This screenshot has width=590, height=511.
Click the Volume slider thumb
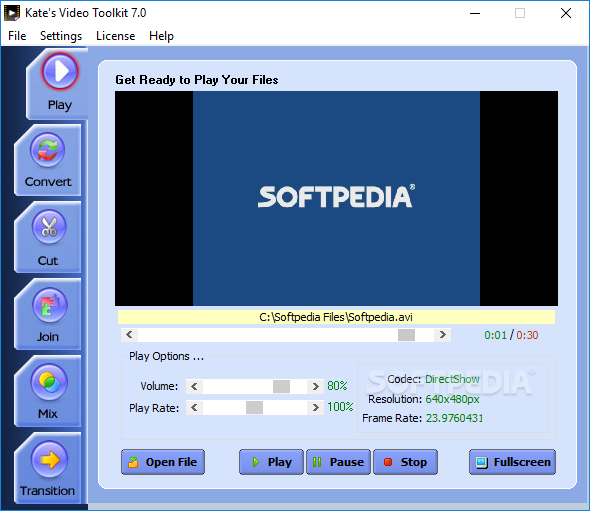point(281,386)
